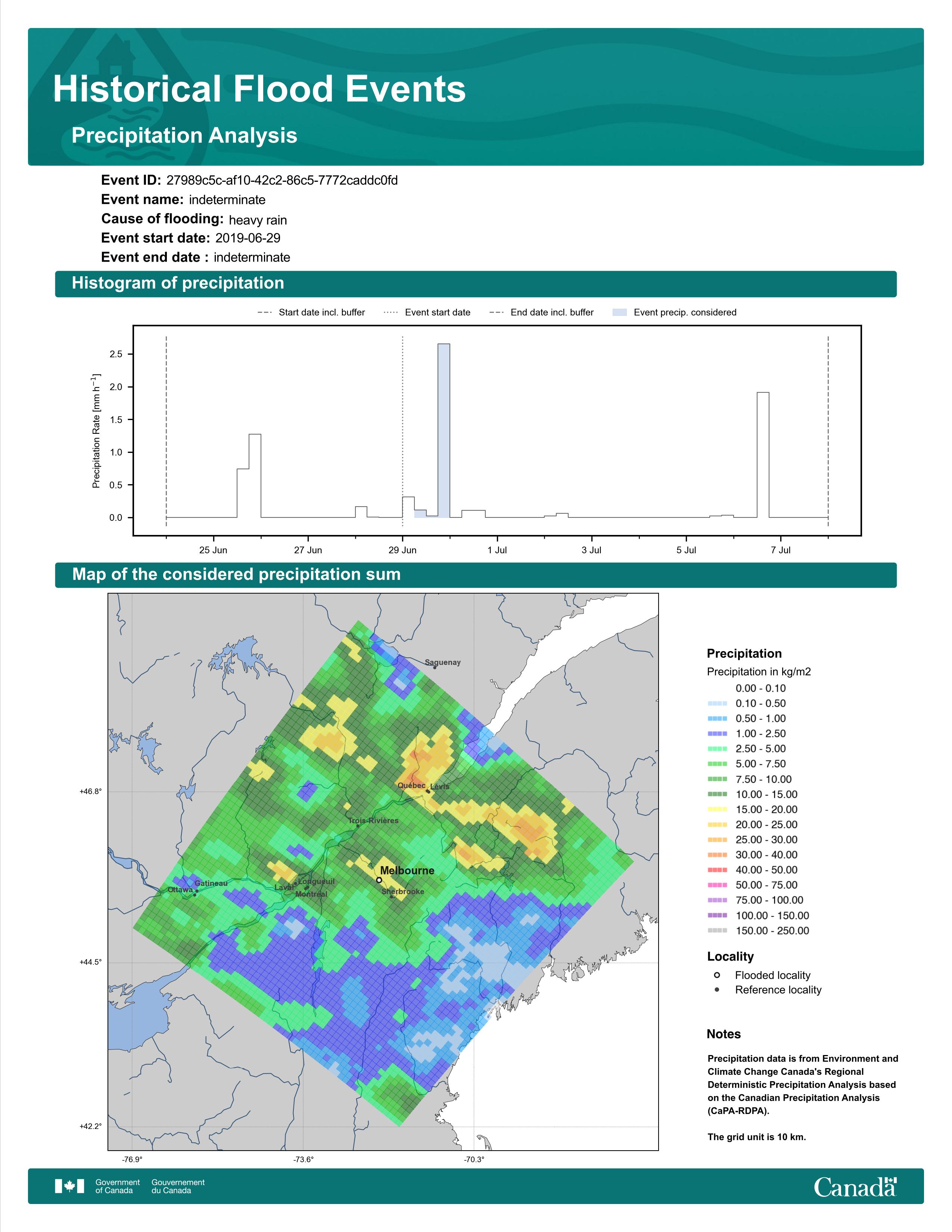Click the '29 Jun' axis label
Screen dimensions: 952x1232
click(402, 550)
